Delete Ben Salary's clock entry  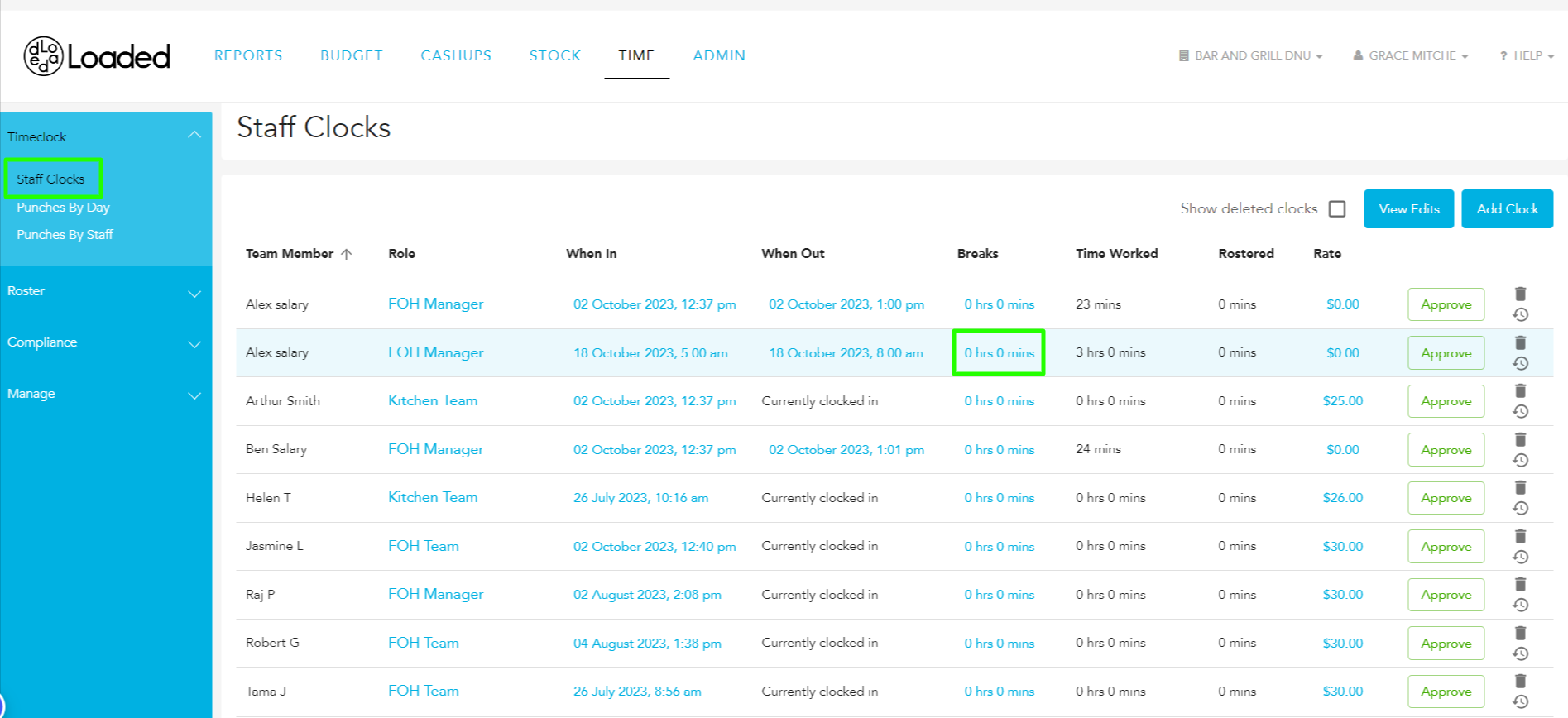[x=1520, y=439]
